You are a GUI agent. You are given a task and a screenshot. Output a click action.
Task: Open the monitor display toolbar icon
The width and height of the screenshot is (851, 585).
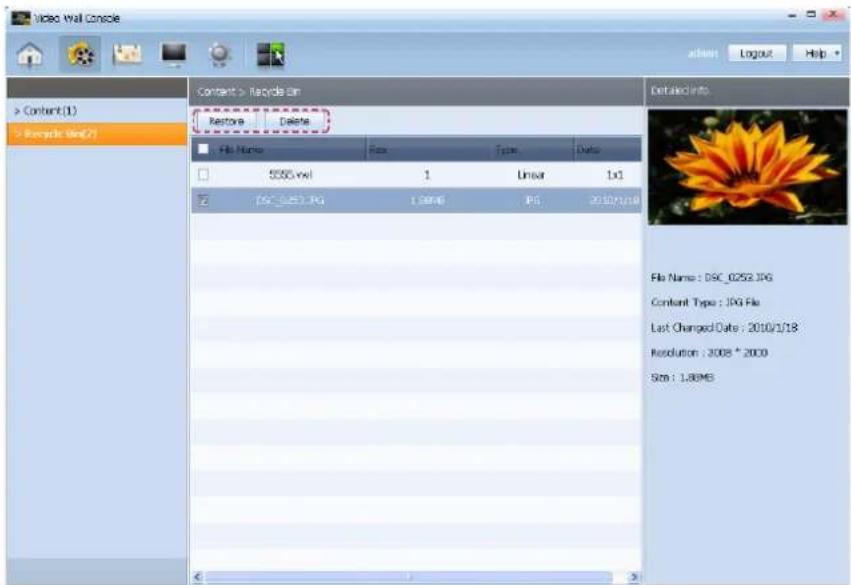tap(174, 54)
